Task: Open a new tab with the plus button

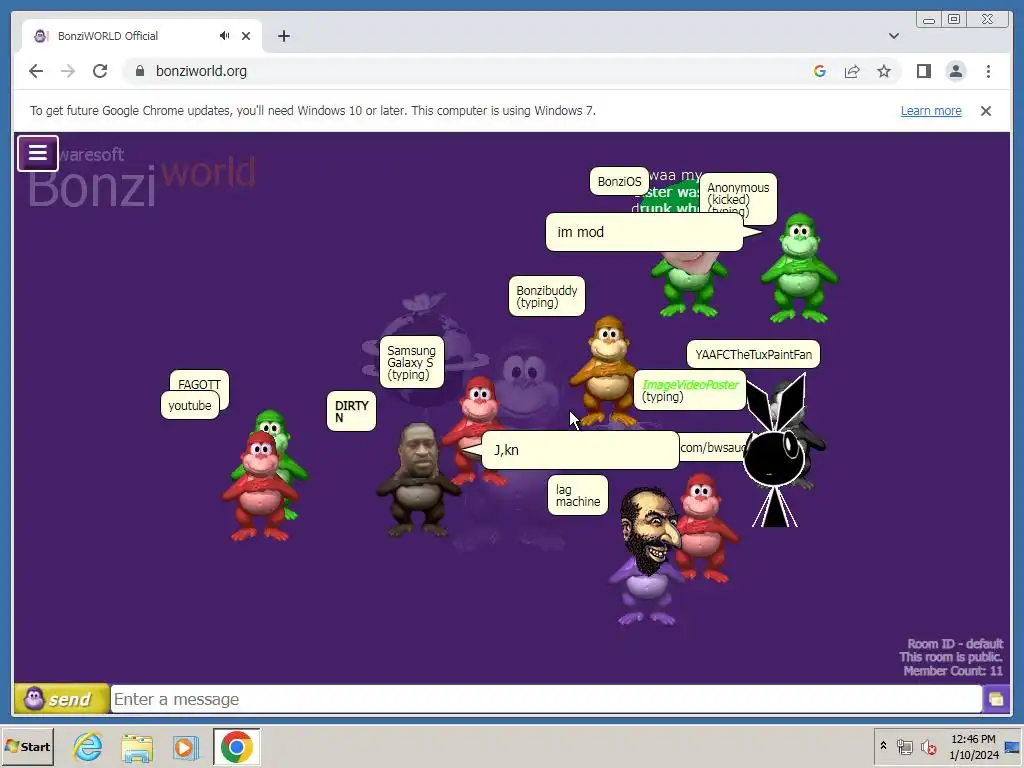Action: pos(283,36)
